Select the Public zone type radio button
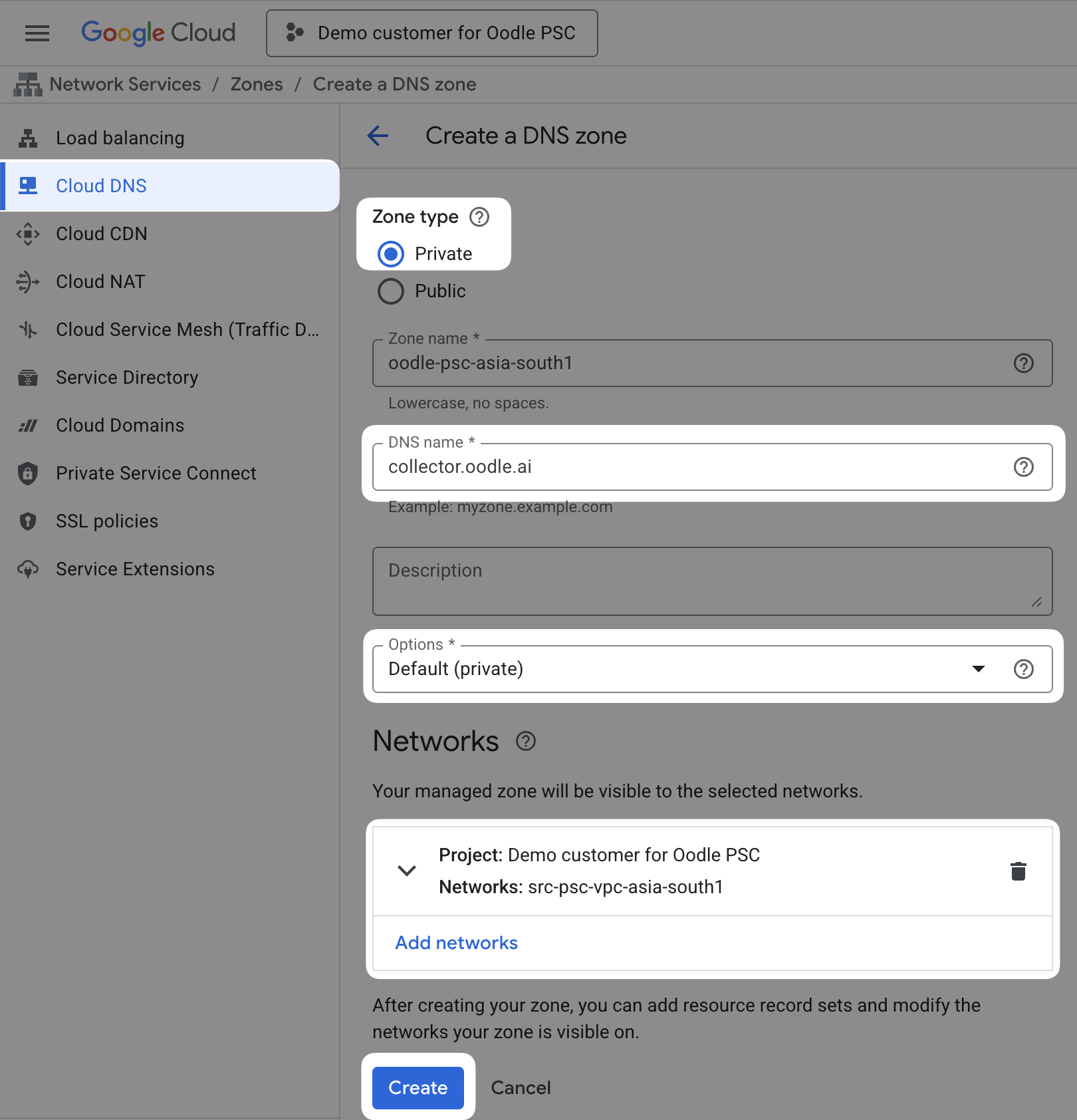The image size is (1077, 1120). [391, 291]
